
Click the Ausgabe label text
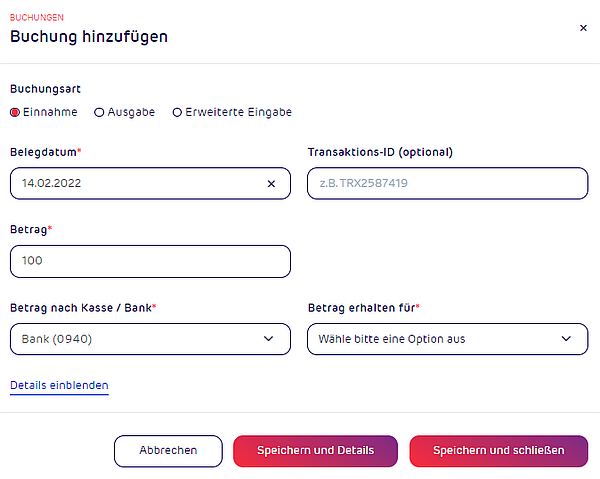click(x=131, y=112)
